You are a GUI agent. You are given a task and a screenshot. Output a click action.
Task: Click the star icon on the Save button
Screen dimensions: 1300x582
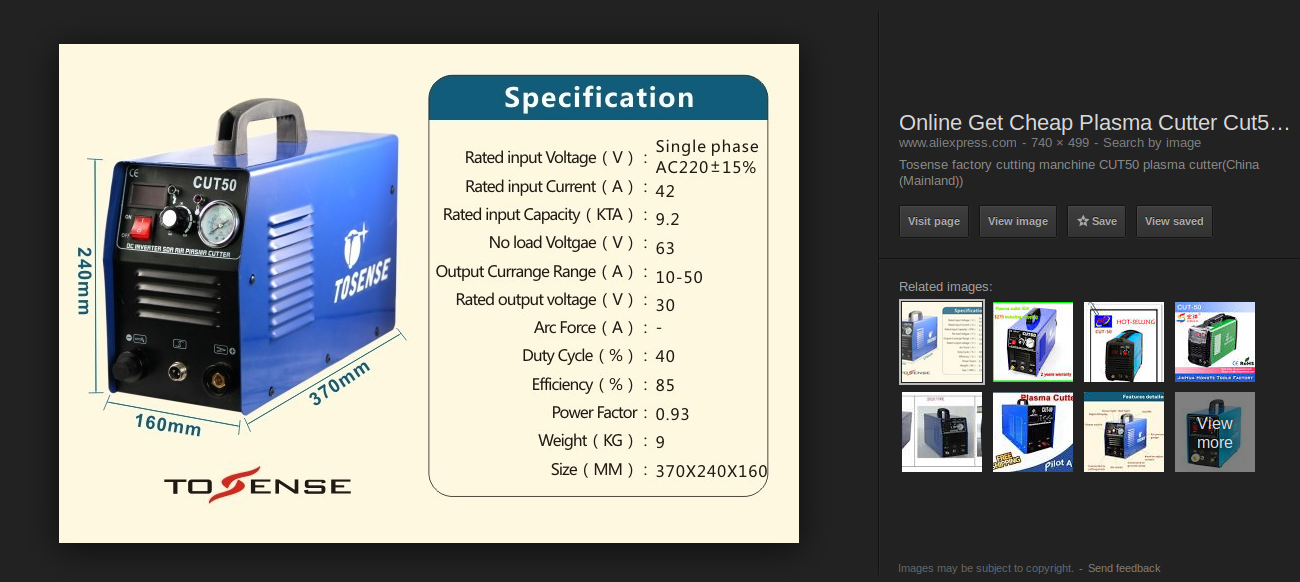[x=1083, y=222]
